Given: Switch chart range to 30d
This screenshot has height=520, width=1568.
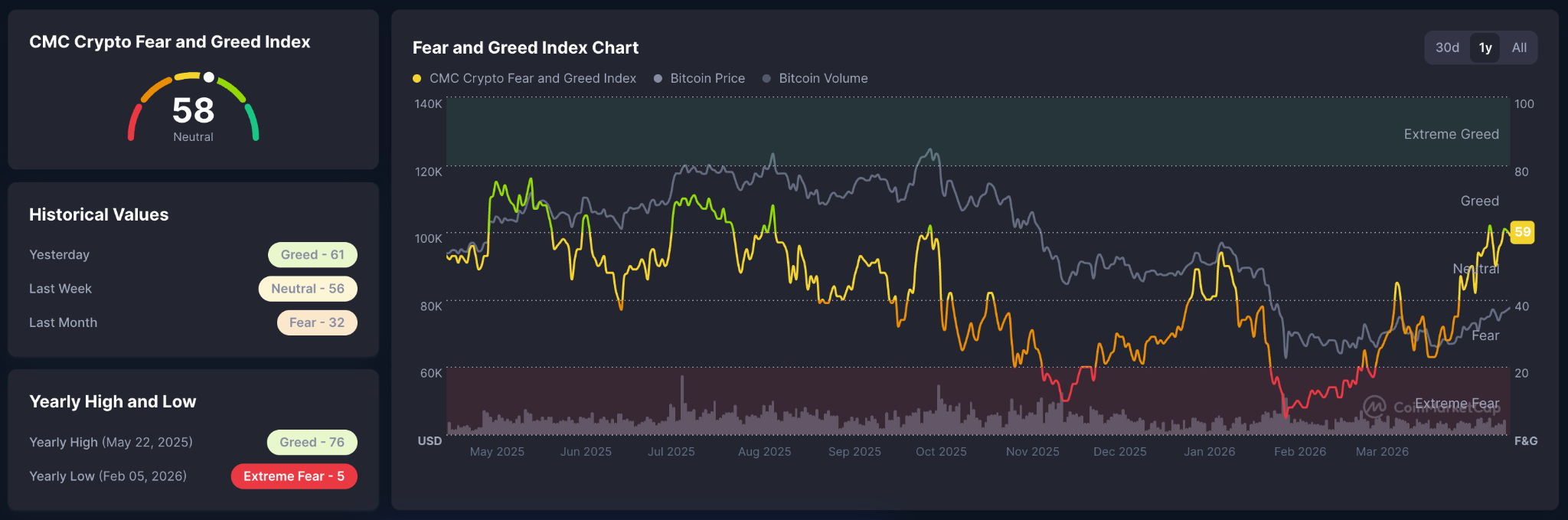Looking at the screenshot, I should click(x=1447, y=47).
